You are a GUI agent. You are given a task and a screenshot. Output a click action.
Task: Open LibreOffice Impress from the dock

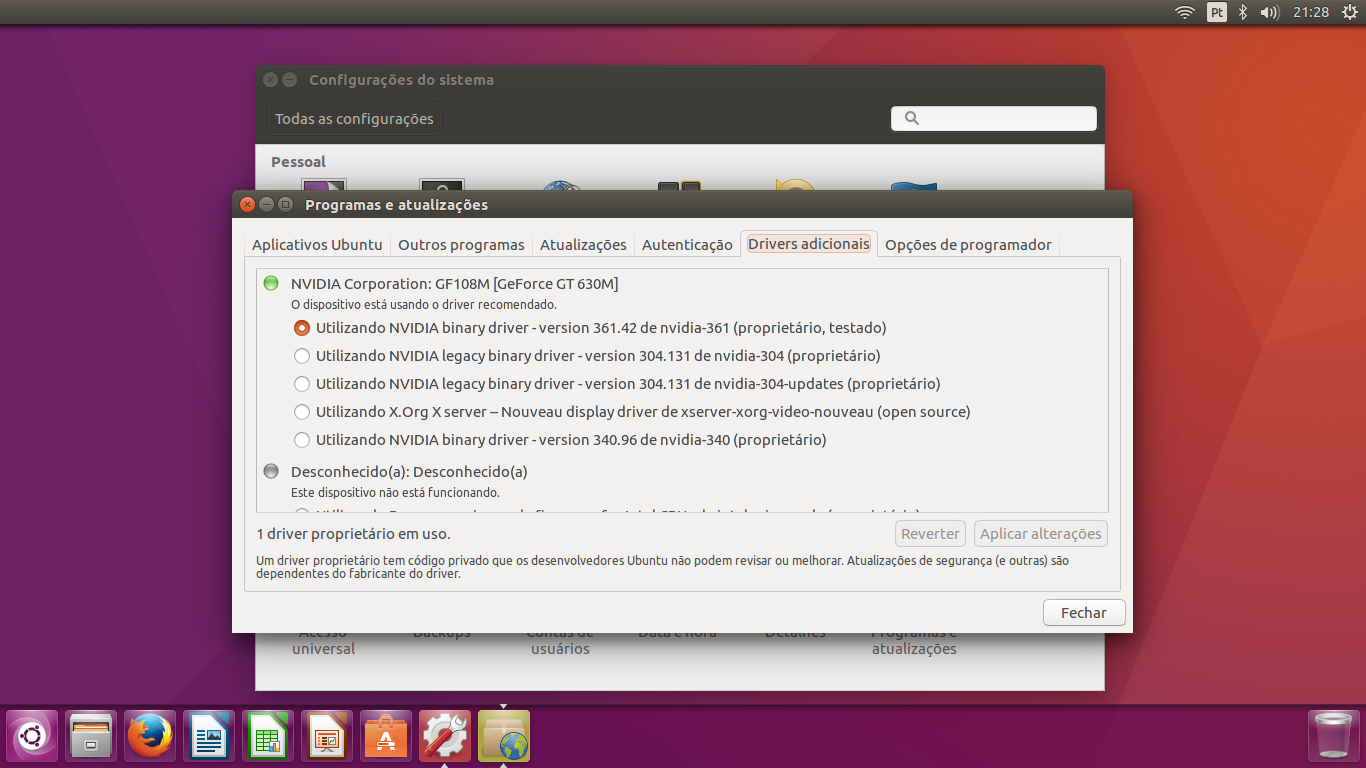(x=327, y=736)
